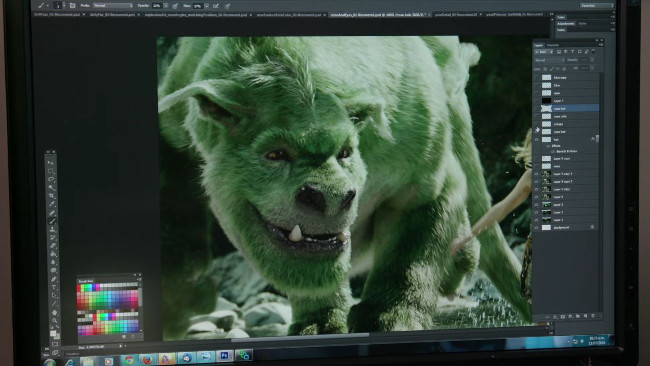
Task: Open the Flow slider arrow in options bar
Action: pos(206,6)
